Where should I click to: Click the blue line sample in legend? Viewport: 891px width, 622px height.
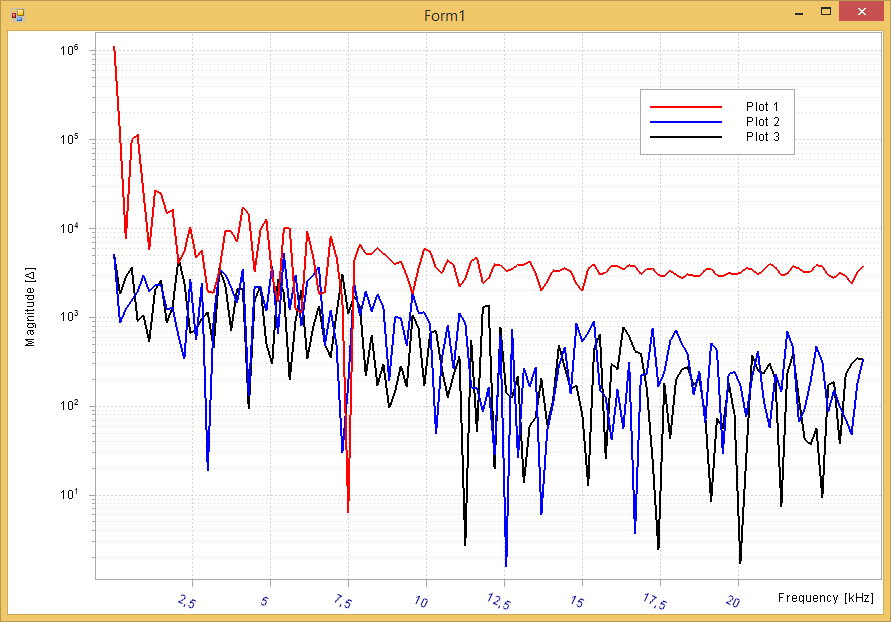point(685,121)
